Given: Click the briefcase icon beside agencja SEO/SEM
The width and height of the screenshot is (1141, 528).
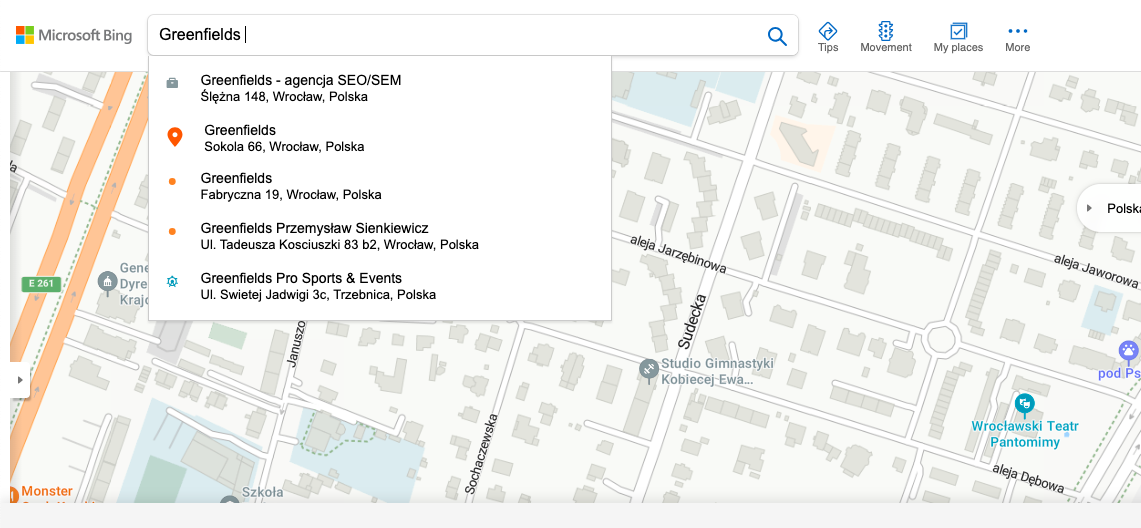Looking at the screenshot, I should (x=172, y=83).
